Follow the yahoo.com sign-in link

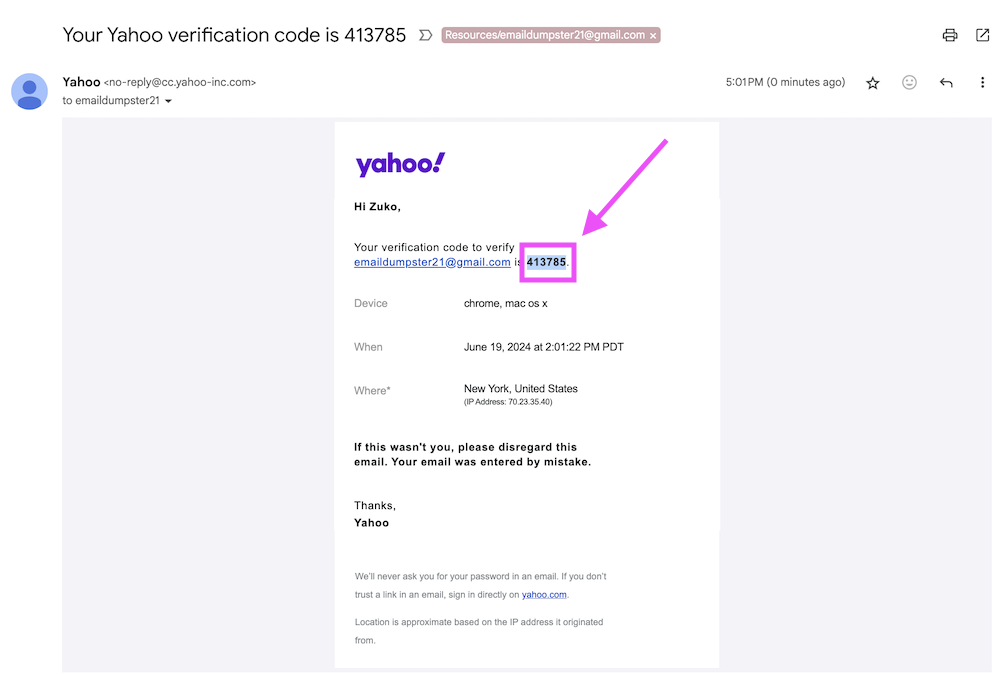click(x=544, y=595)
